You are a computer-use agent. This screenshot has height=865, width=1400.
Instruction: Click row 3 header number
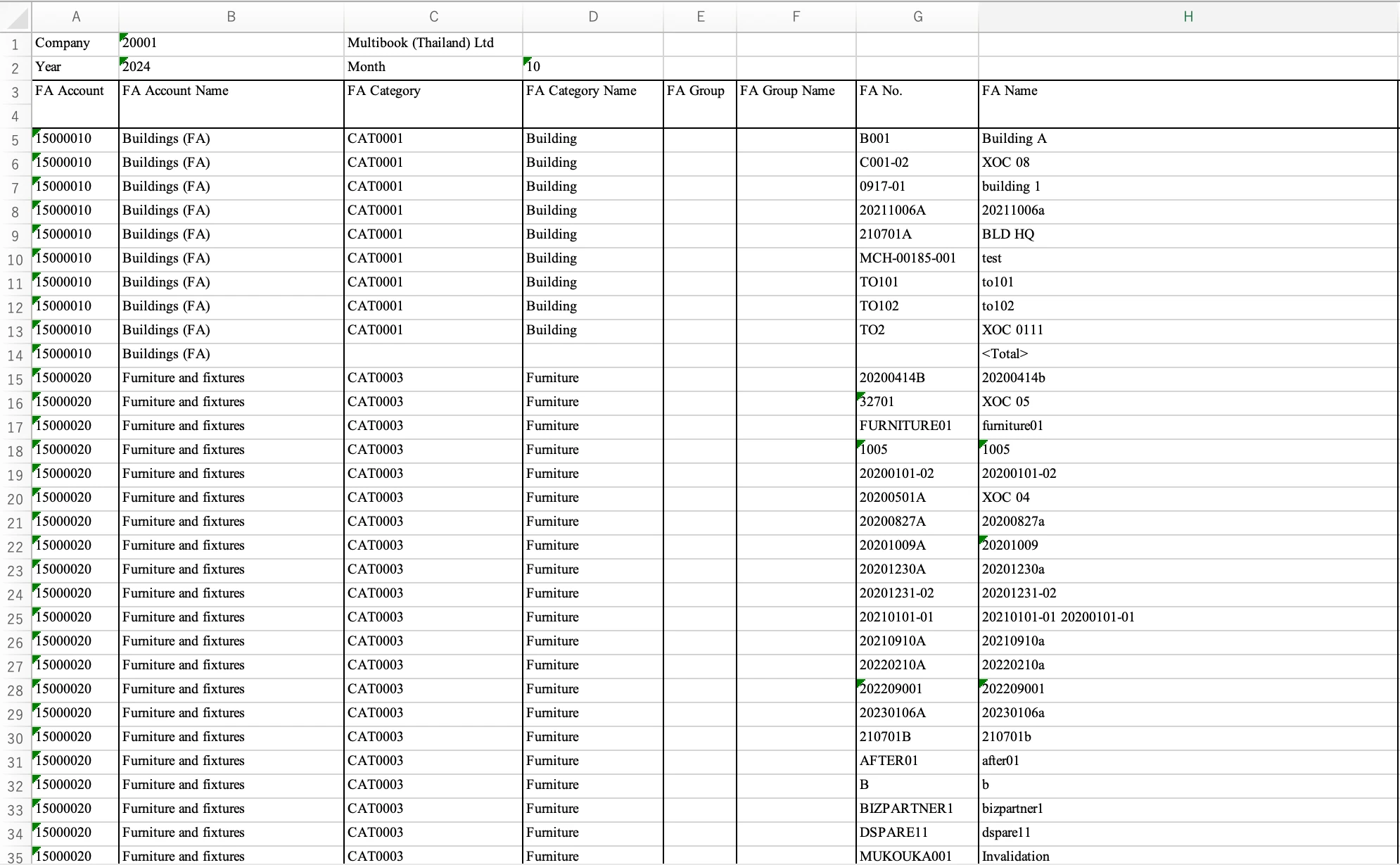click(15, 92)
